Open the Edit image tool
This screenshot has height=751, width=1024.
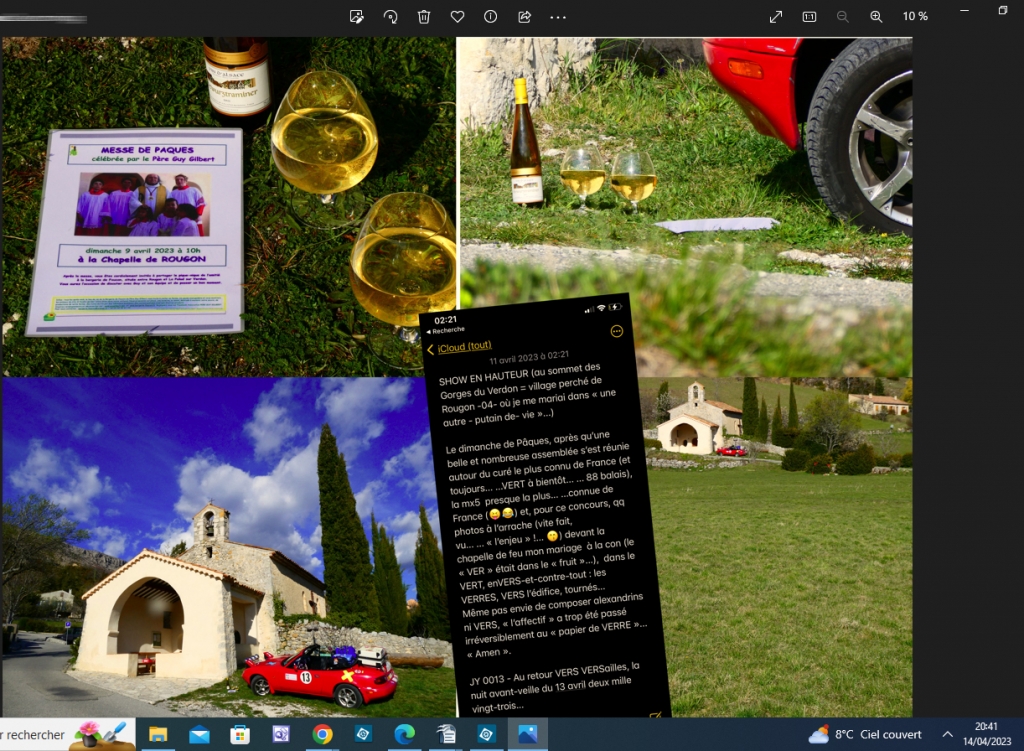coord(357,17)
